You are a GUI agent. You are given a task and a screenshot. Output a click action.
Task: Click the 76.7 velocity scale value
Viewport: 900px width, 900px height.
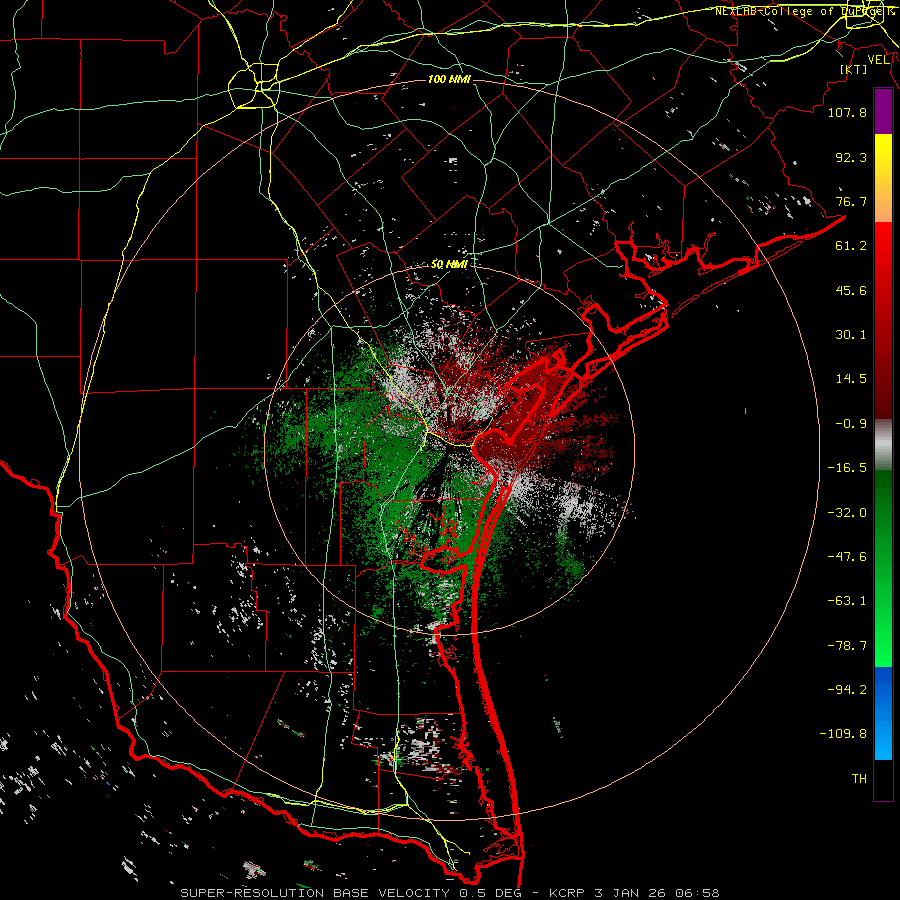point(851,201)
